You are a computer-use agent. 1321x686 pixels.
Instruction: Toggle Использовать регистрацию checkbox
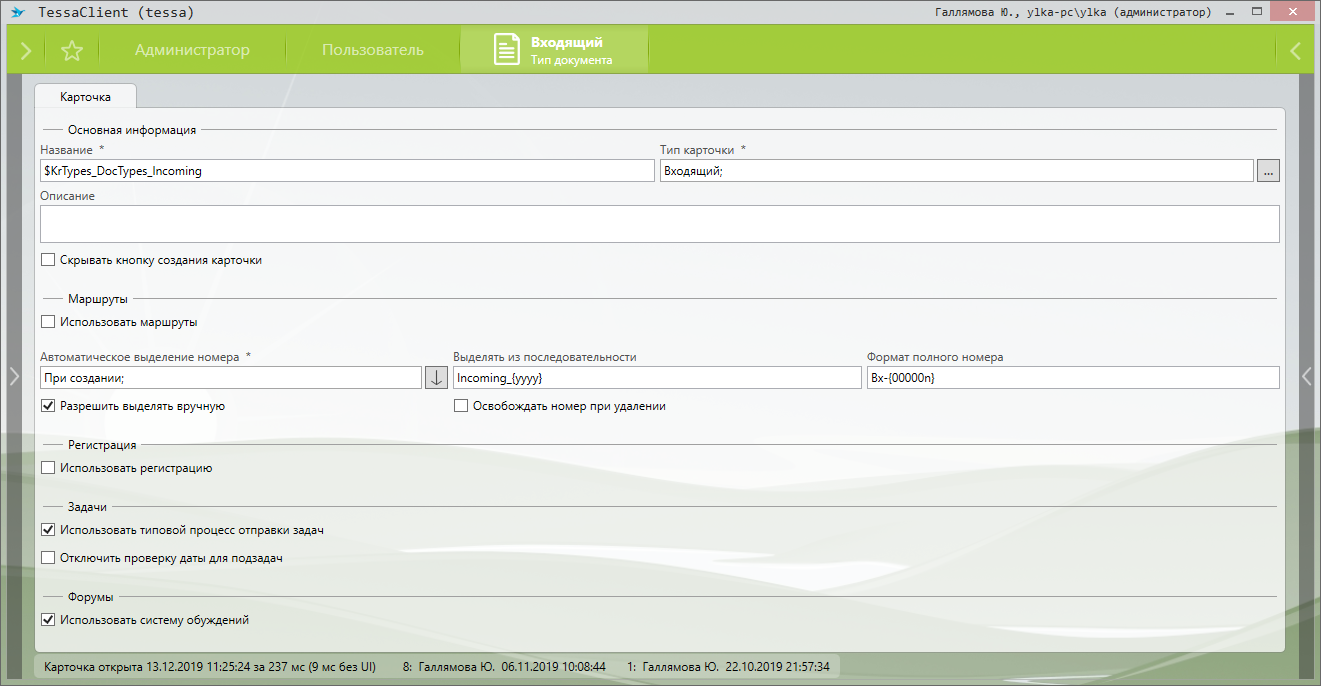point(48,468)
